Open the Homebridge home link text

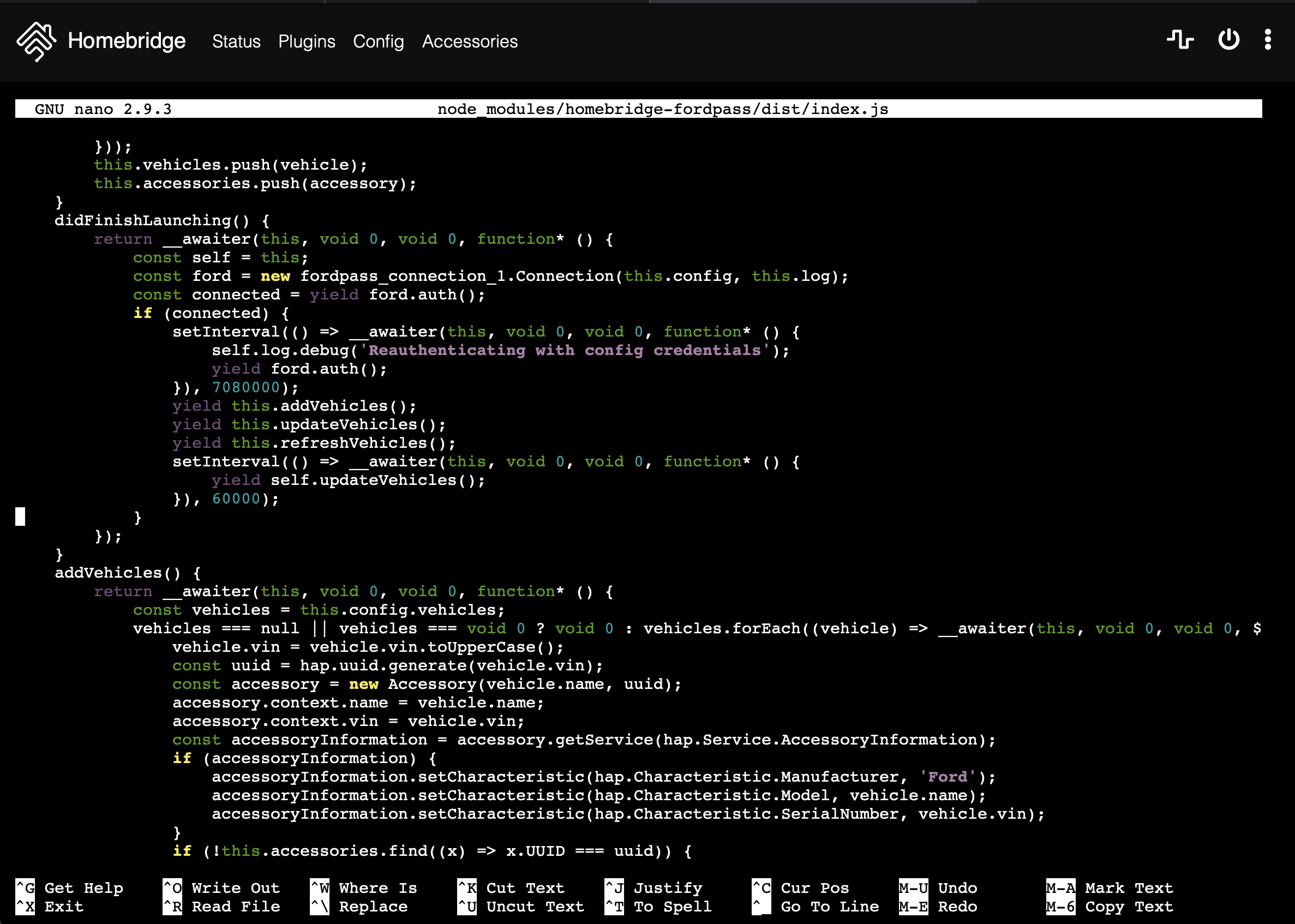pyautogui.click(x=127, y=41)
